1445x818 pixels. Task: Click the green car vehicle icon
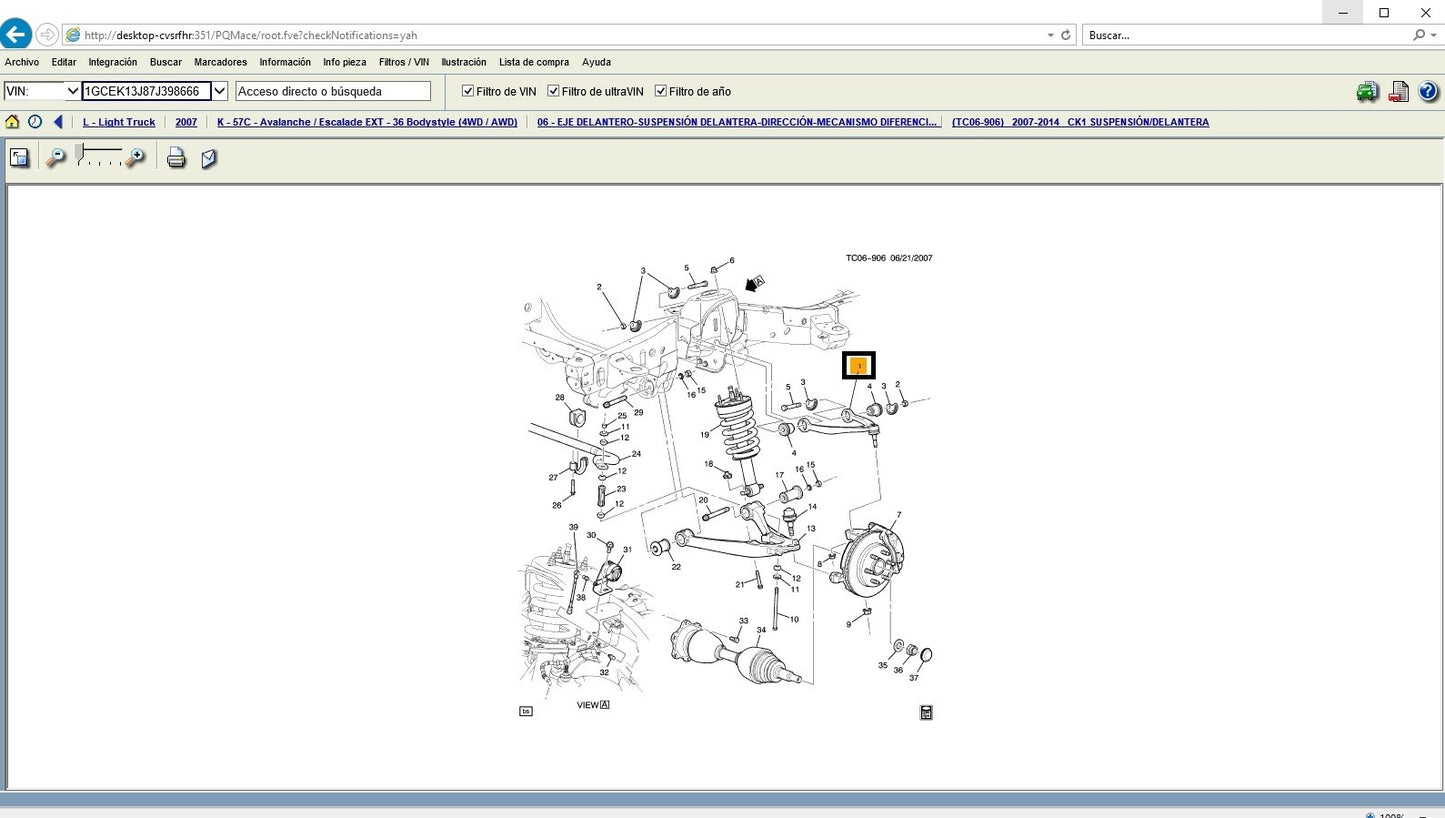pos(1367,92)
